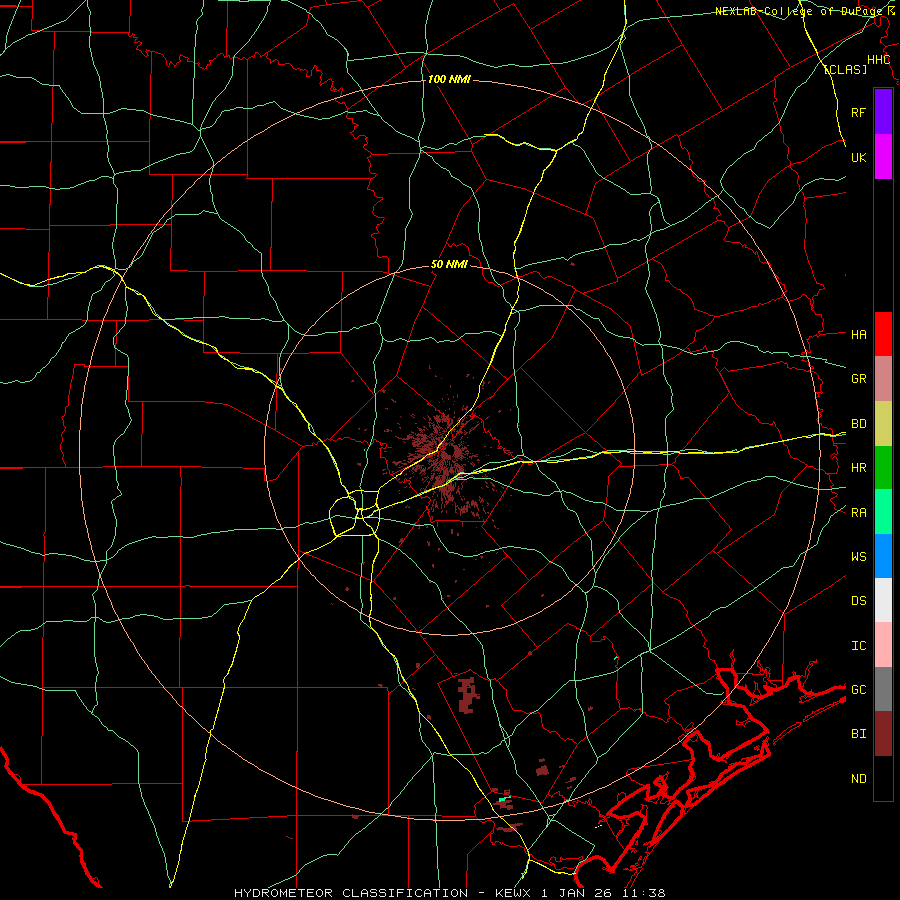Choose the WS blue legend swatch
The image size is (900, 900).
[883, 556]
